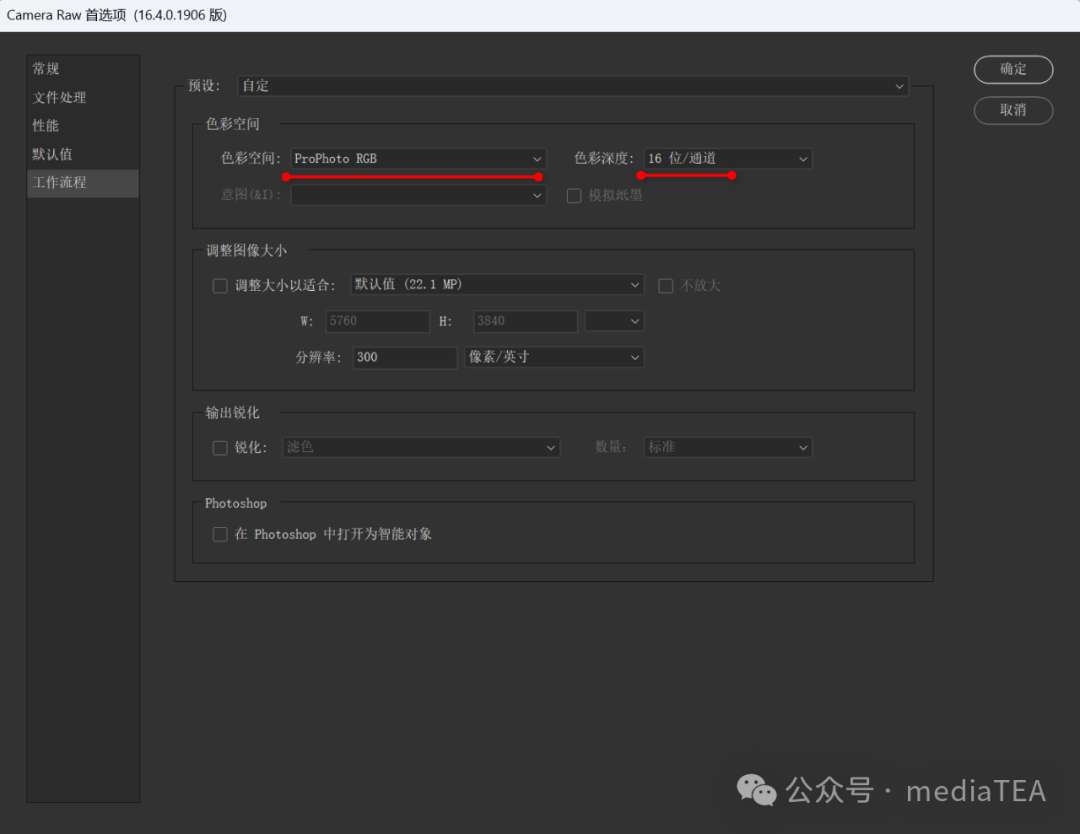Check 在 Photoshop 中打开为智能对象
Image resolution: width=1080 pixels, height=834 pixels.
(x=220, y=534)
